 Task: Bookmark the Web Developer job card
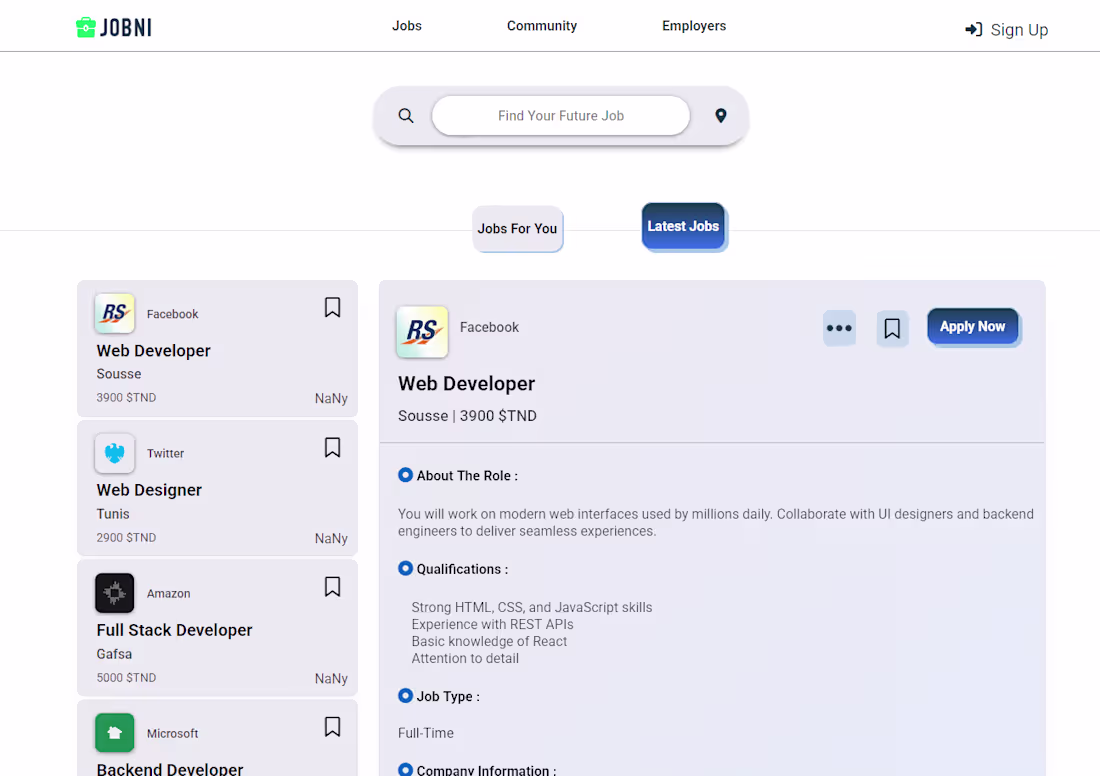[332, 307]
